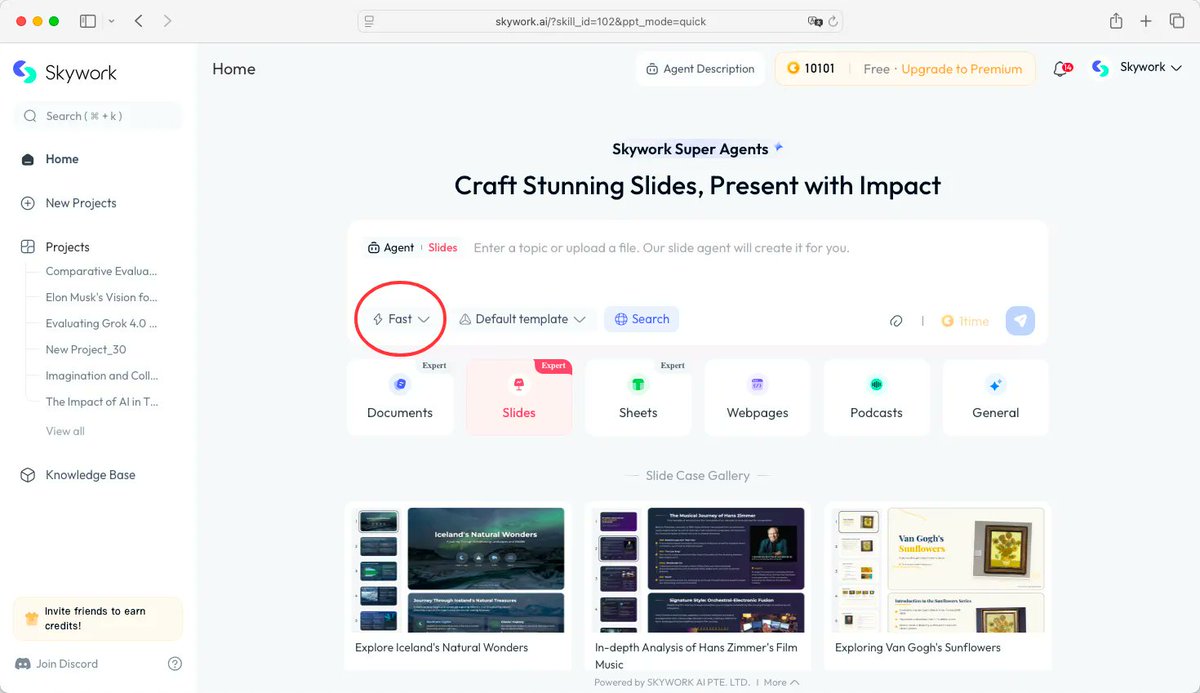The width and height of the screenshot is (1200, 693).
Task: Click the sidebar search field
Action: pyautogui.click(x=98, y=116)
